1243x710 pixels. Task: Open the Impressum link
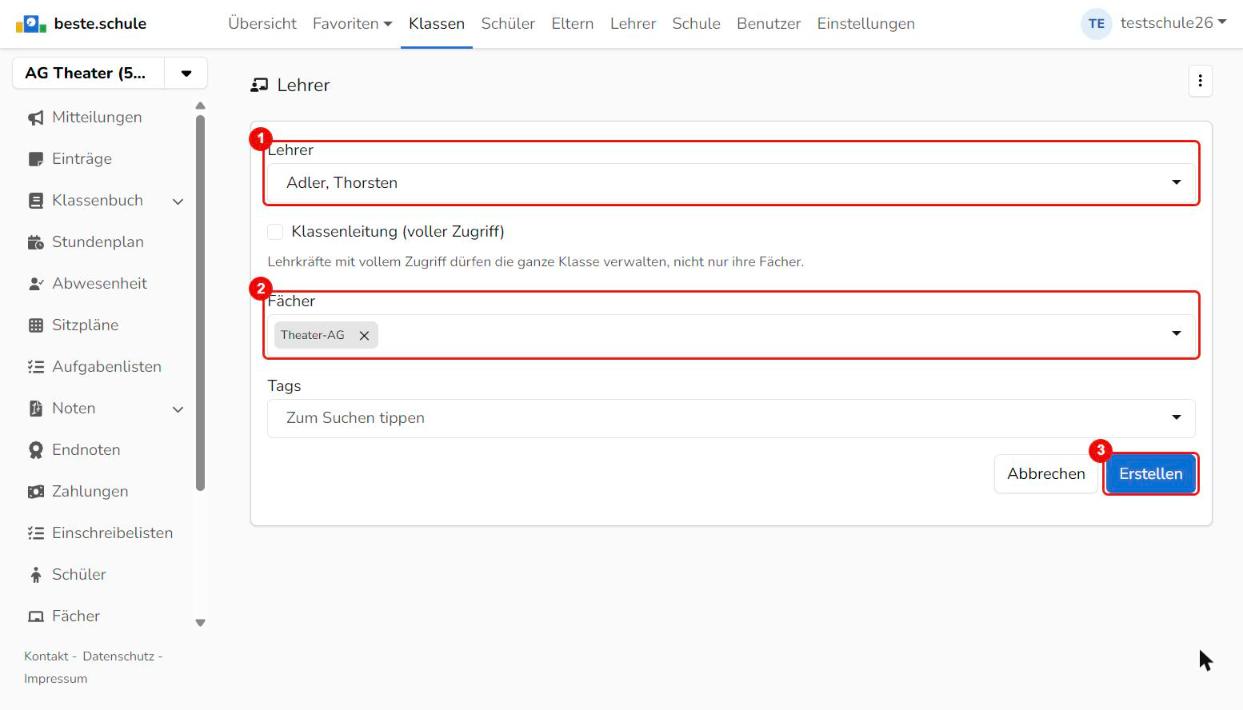(x=55, y=679)
